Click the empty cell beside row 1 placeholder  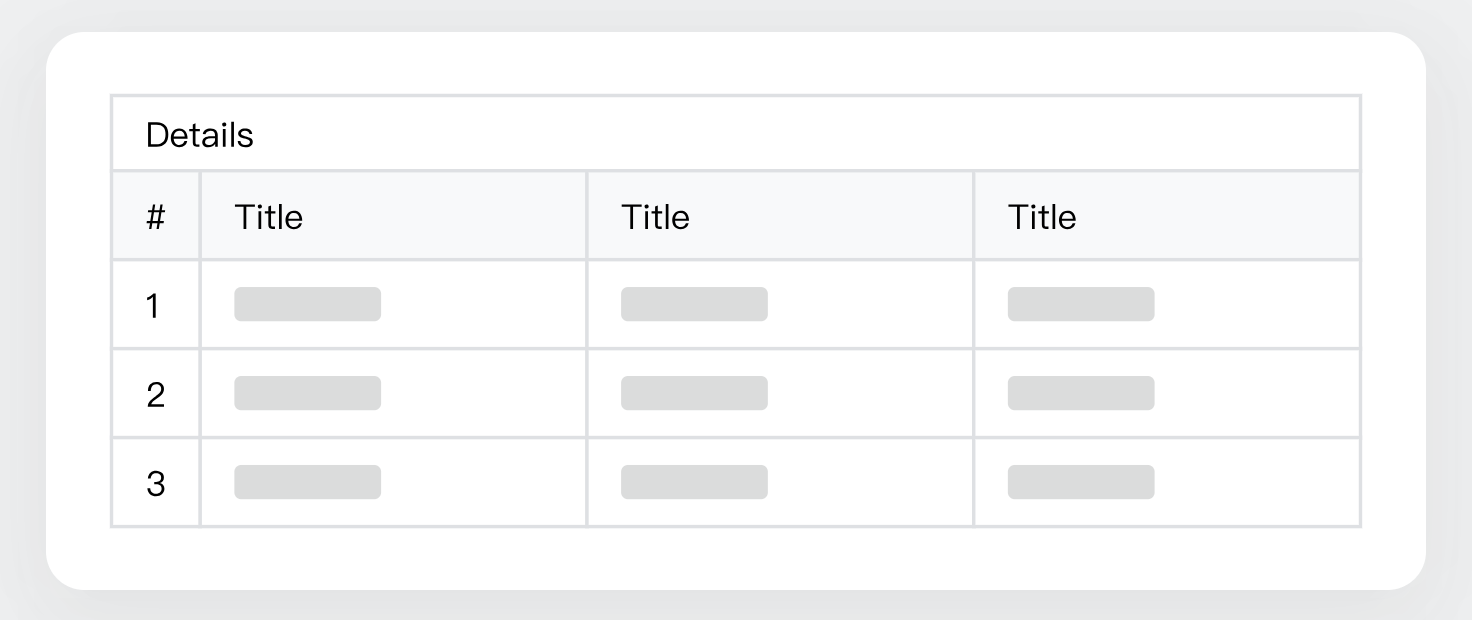point(480,304)
